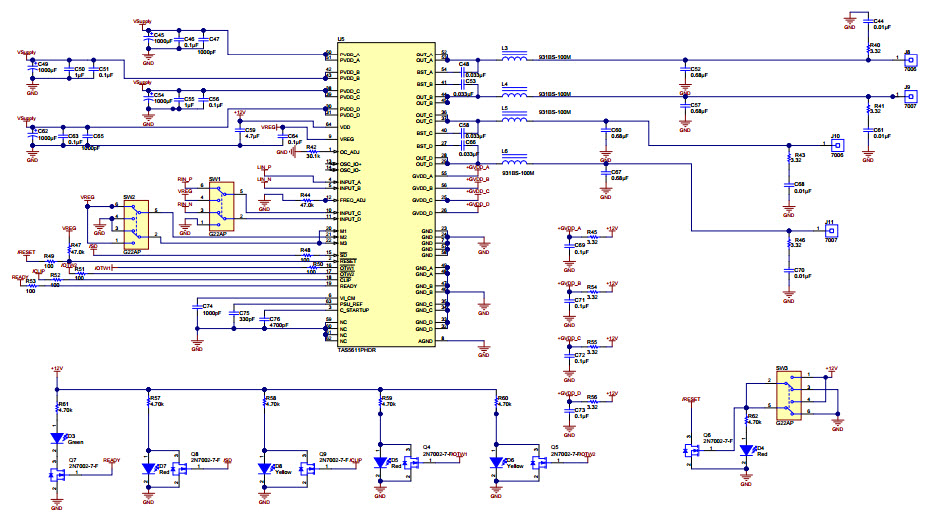
Task: Select the red LED D7
Action: click(x=149, y=468)
